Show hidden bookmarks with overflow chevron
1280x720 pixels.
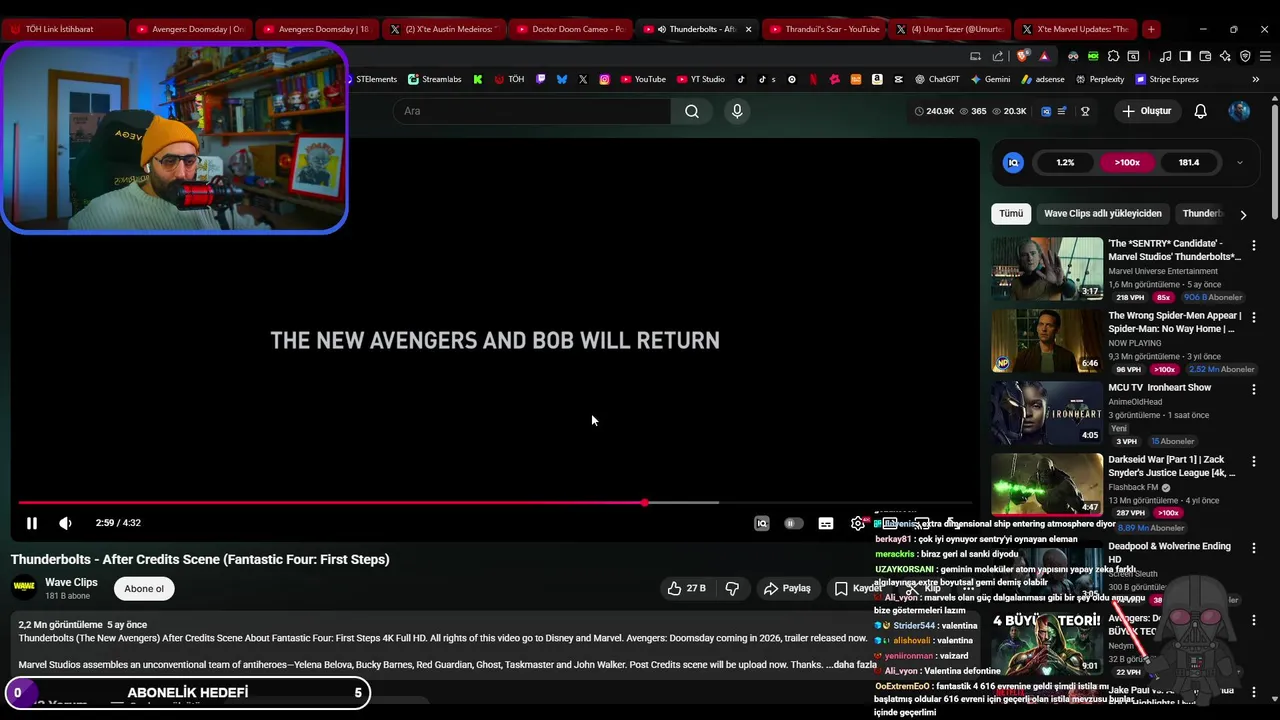click(1255, 79)
